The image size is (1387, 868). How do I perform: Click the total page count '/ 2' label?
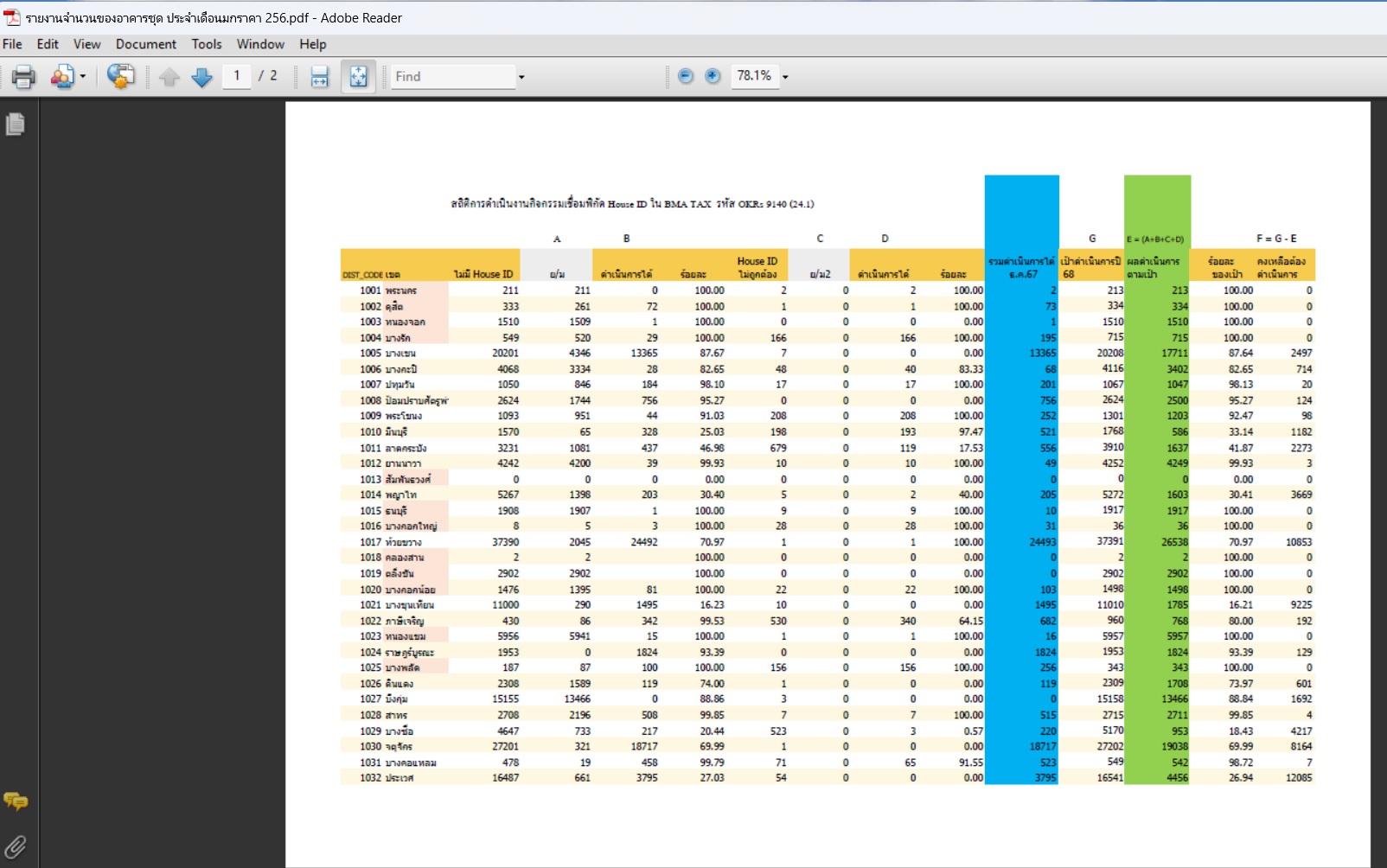[268, 76]
